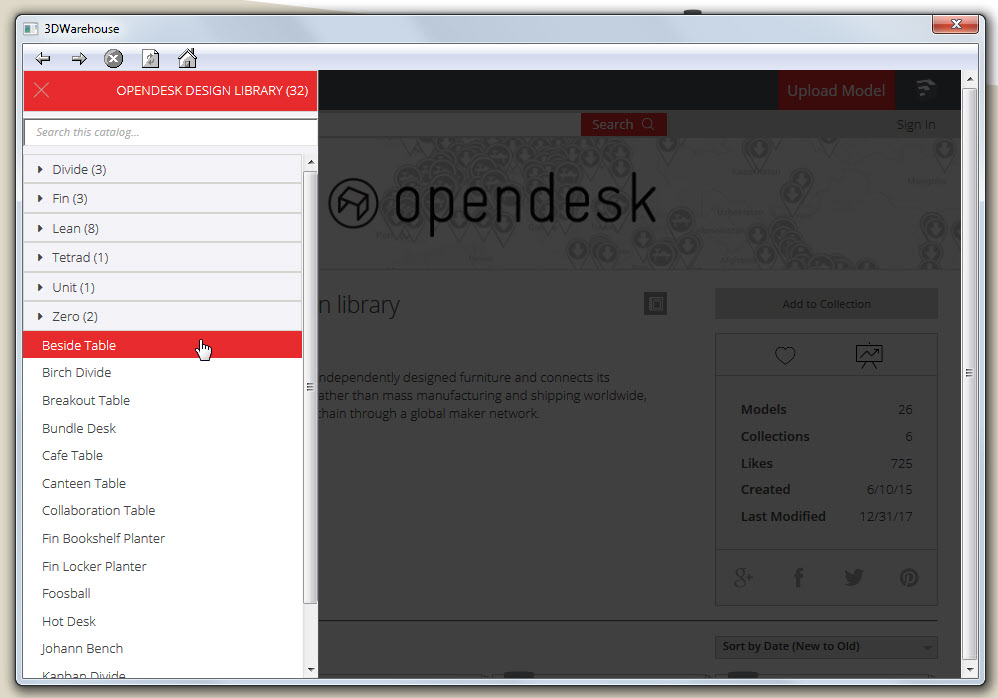Click the page scroll up arrow
The width and height of the screenshot is (998, 698).
pos(969,80)
